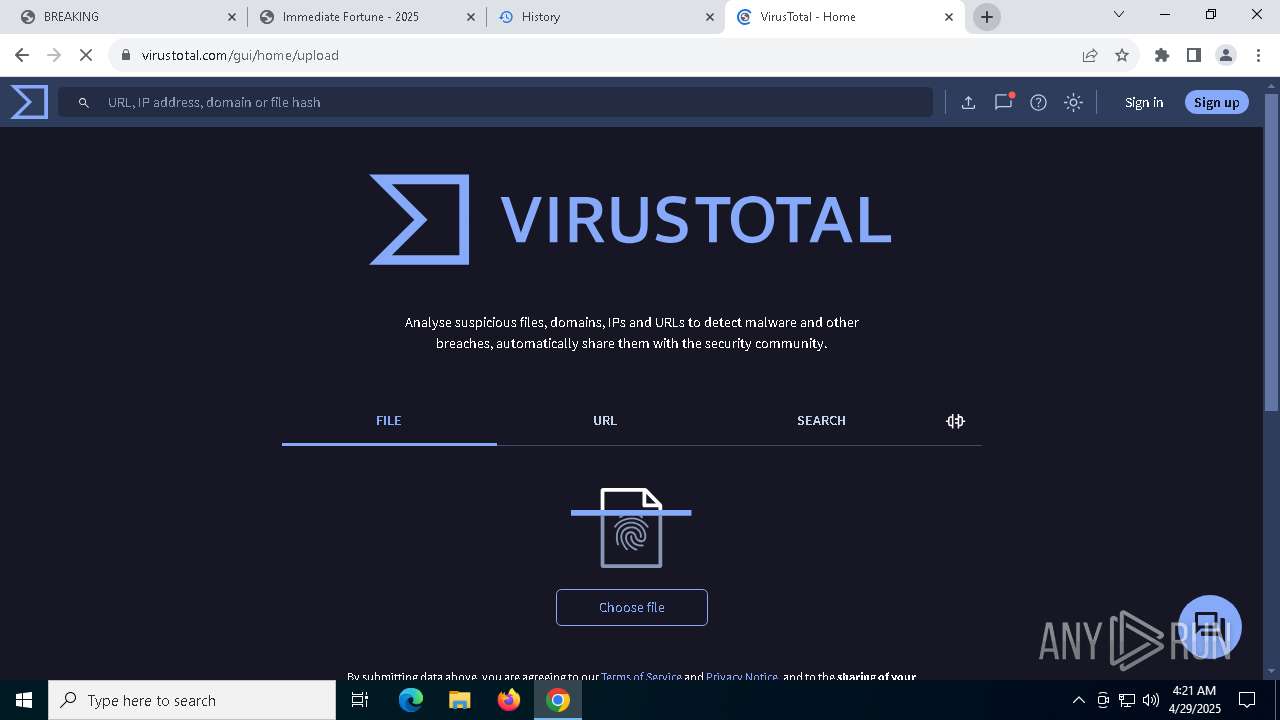The image size is (1280, 720).
Task: Select the FILE tab
Action: click(x=389, y=421)
